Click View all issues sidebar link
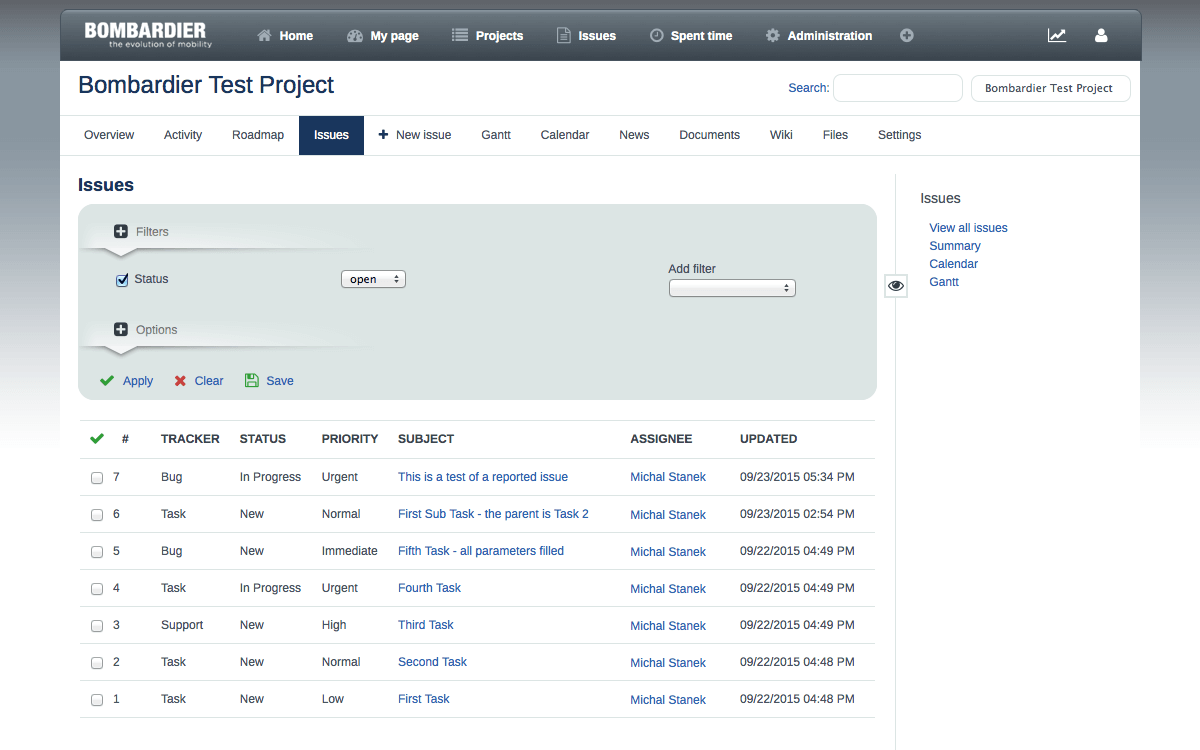 969,228
